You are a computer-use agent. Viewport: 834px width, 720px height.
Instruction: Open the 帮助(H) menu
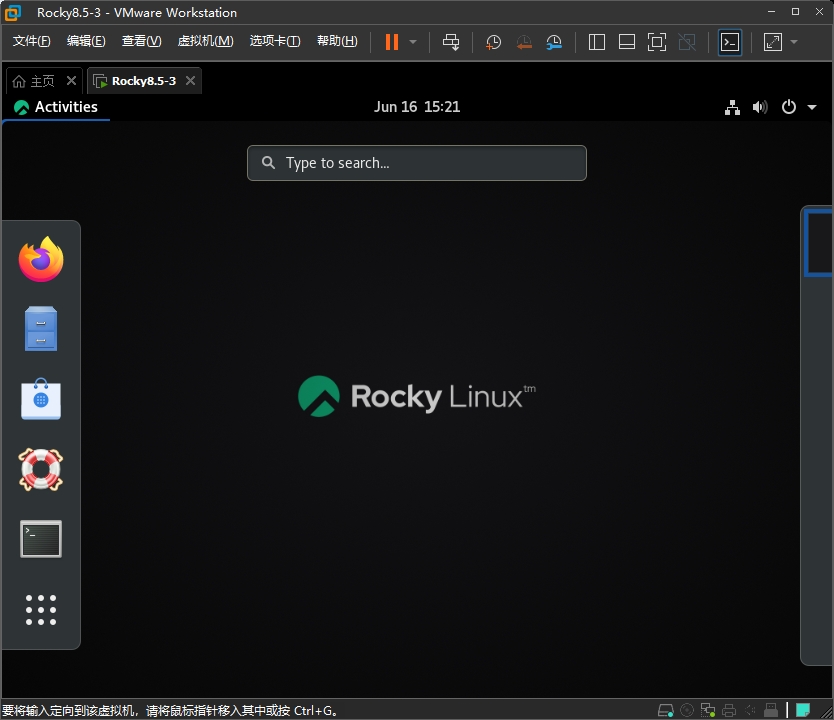tap(337, 41)
